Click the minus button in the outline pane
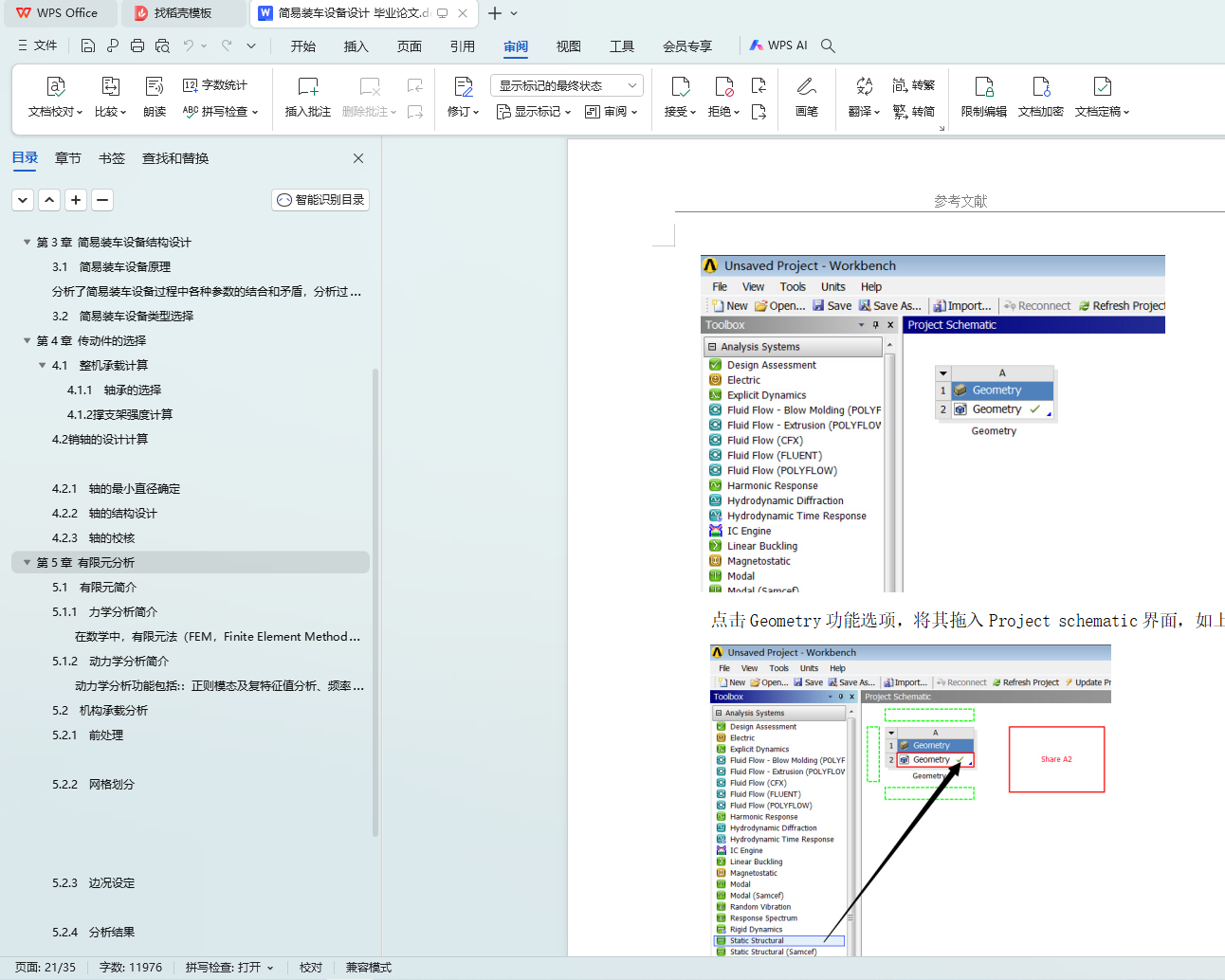 (102, 200)
